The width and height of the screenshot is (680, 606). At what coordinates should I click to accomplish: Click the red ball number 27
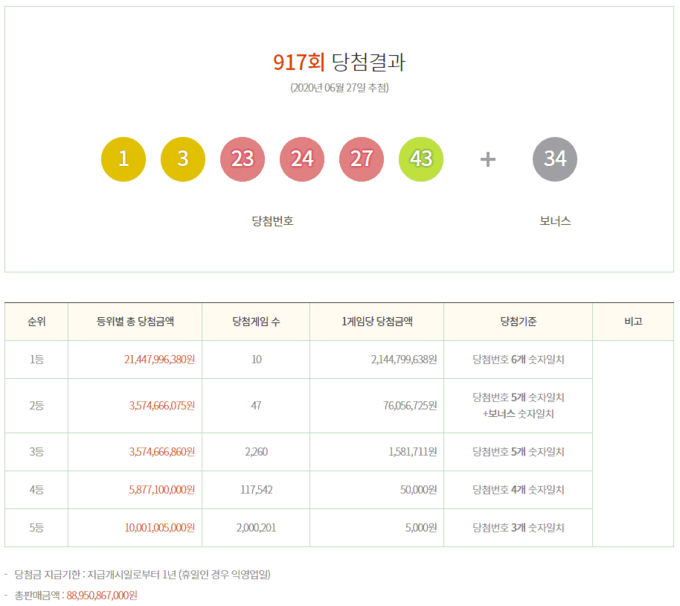(x=361, y=159)
